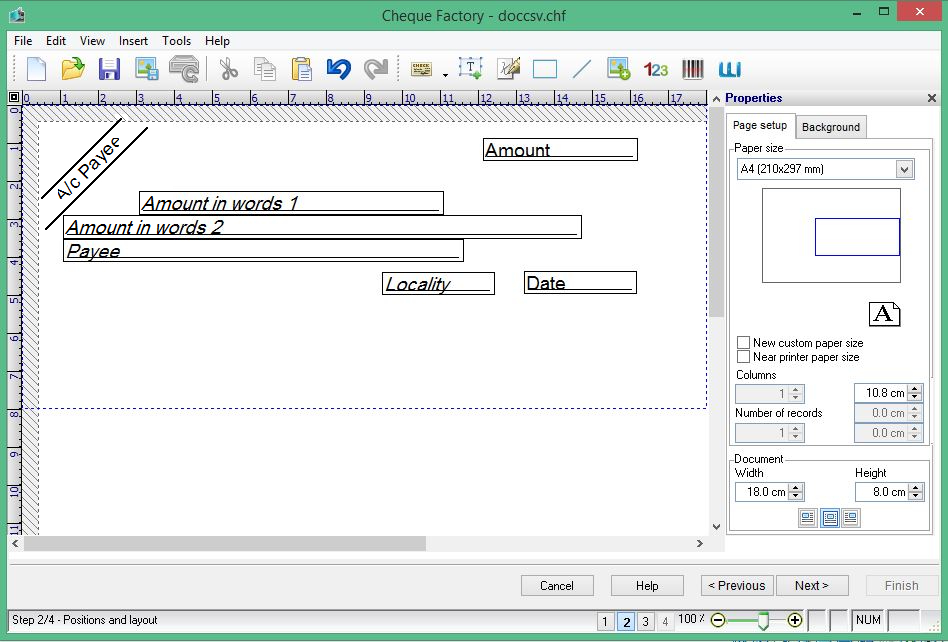Collapse the Properties panel chevron
Image resolution: width=948 pixels, height=642 pixels.
click(716, 99)
